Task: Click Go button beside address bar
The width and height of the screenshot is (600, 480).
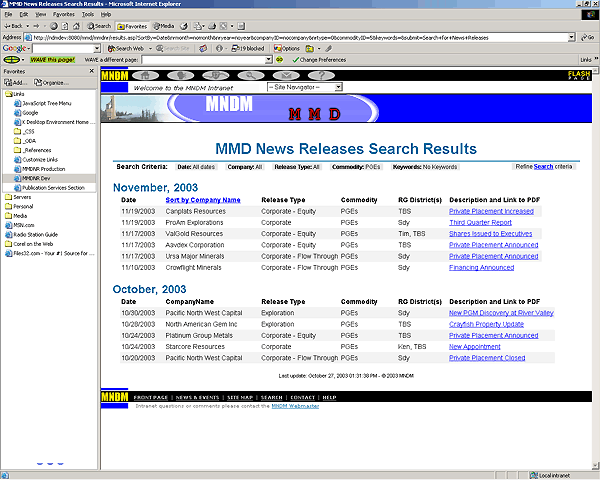Action: [588, 38]
